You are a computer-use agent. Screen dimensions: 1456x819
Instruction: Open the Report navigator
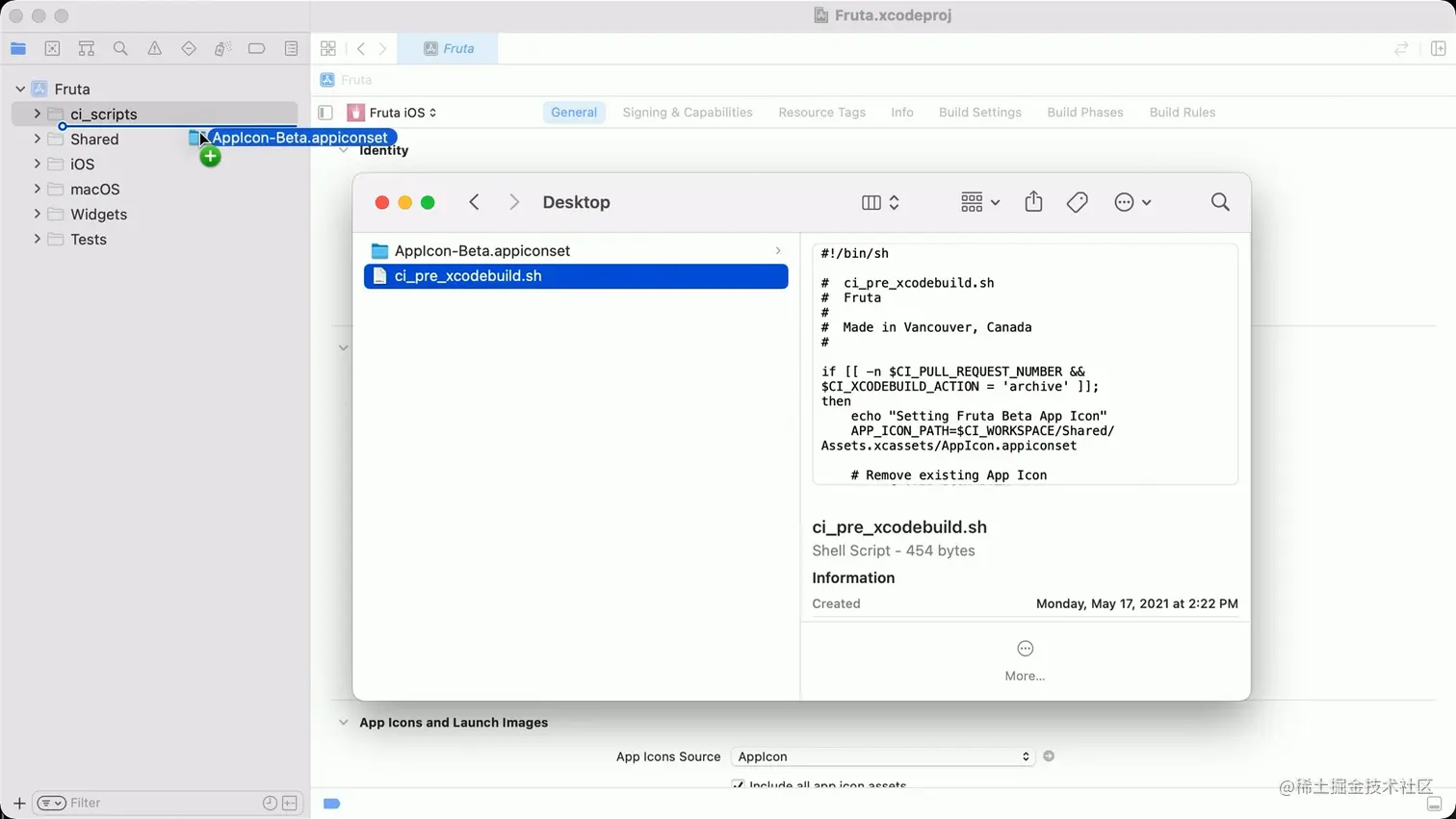tap(291, 48)
